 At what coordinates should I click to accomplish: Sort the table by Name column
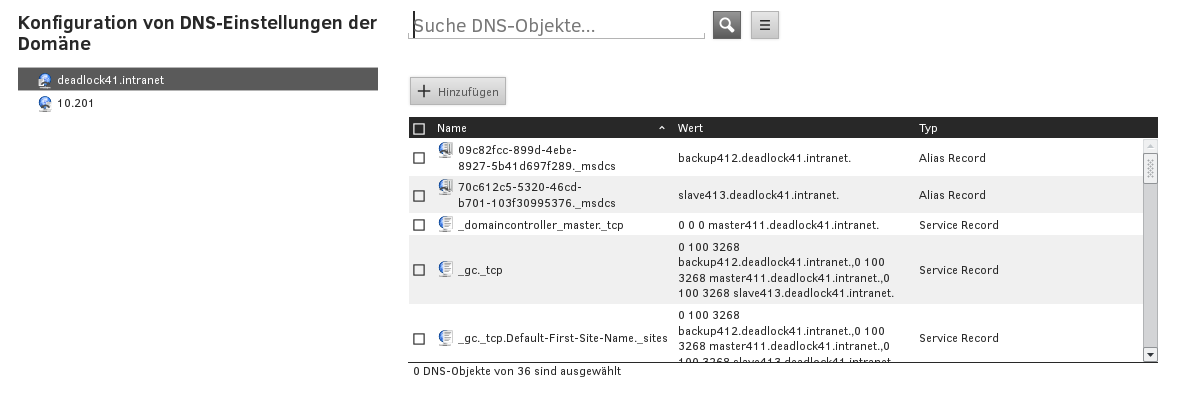point(452,129)
